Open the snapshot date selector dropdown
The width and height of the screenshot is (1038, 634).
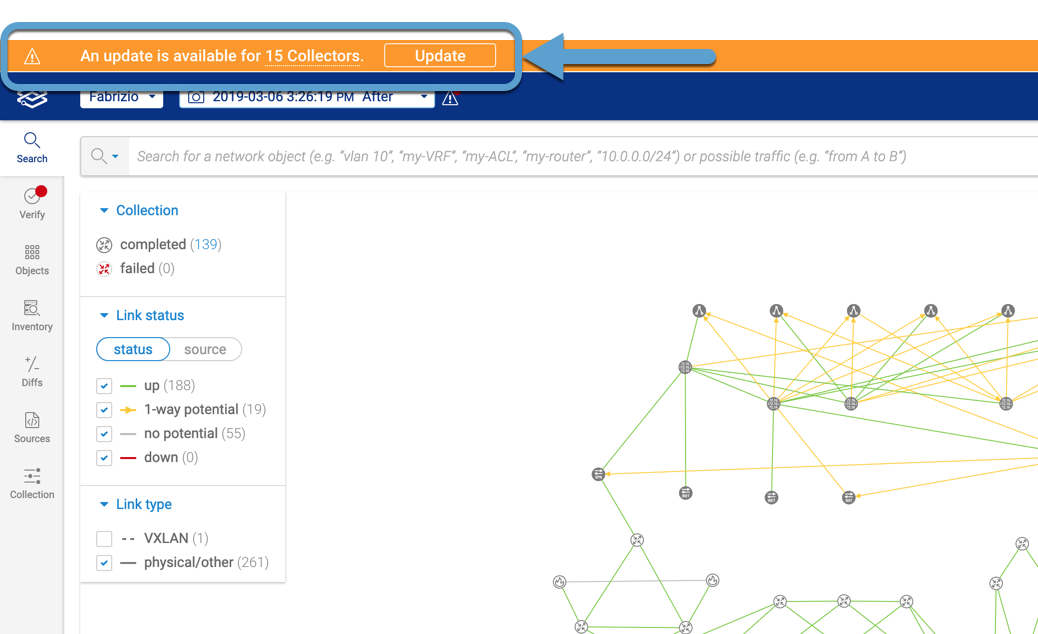308,97
